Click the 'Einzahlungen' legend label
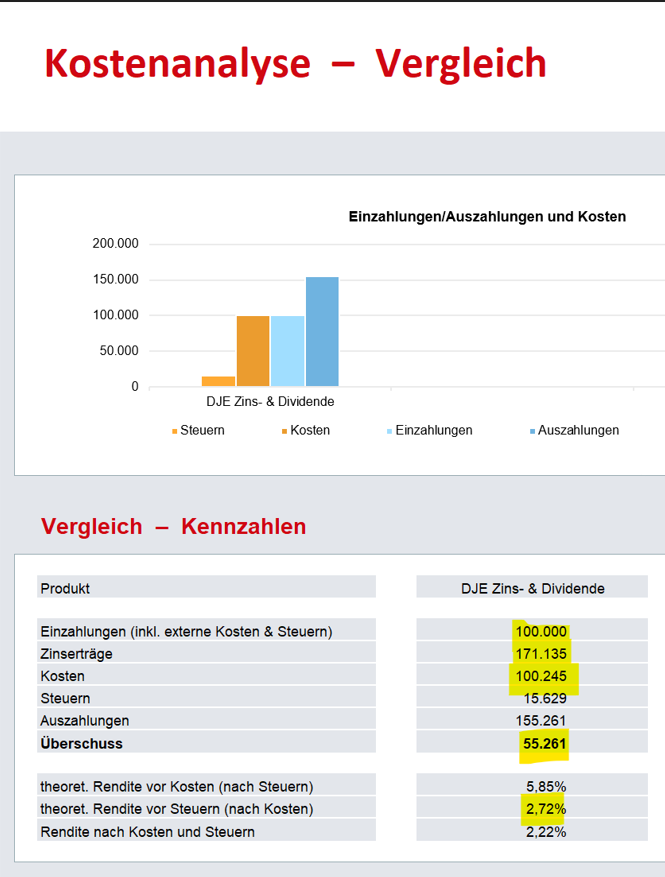This screenshot has height=877, width=665. click(434, 430)
